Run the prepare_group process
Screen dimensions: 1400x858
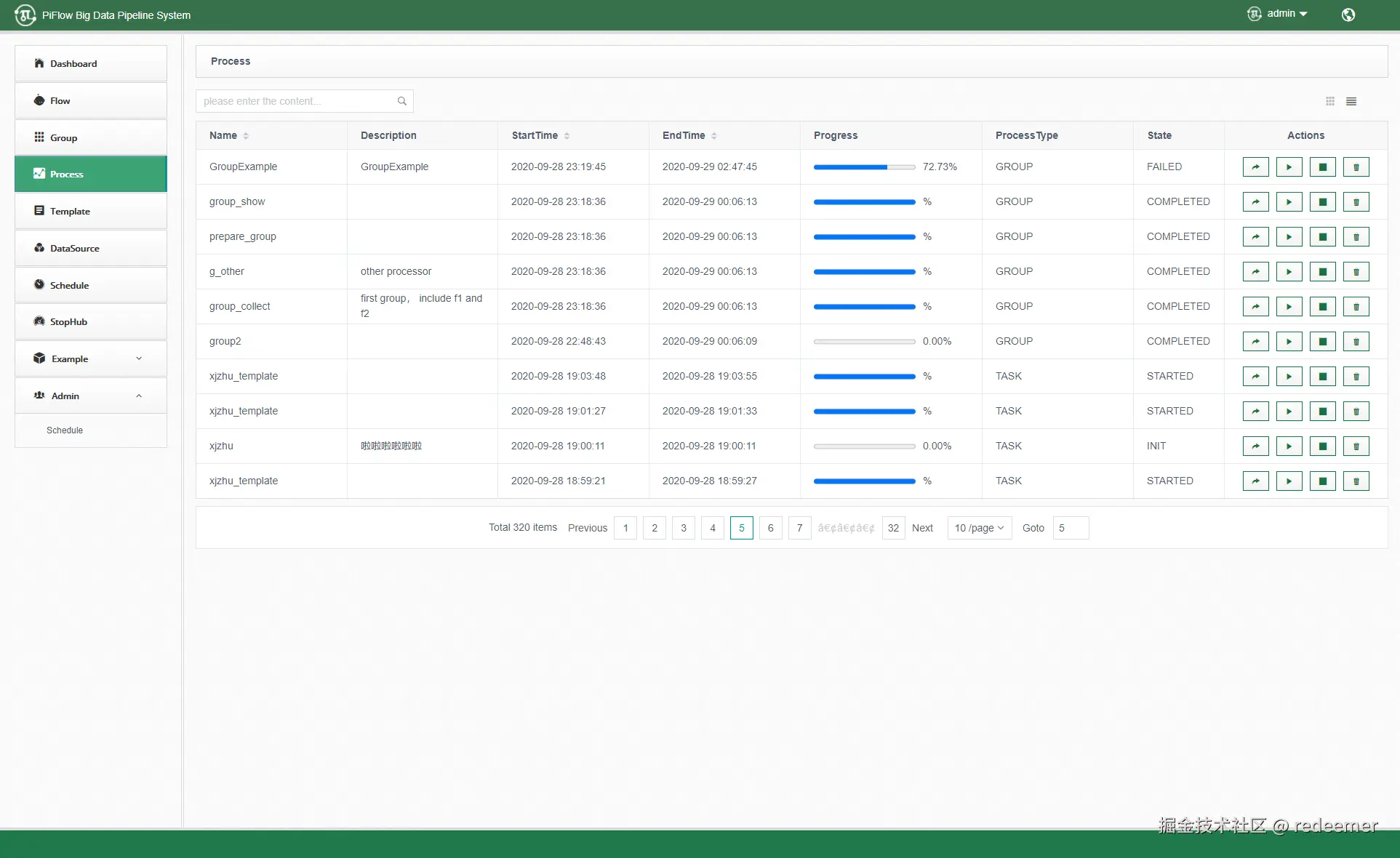[1289, 237]
